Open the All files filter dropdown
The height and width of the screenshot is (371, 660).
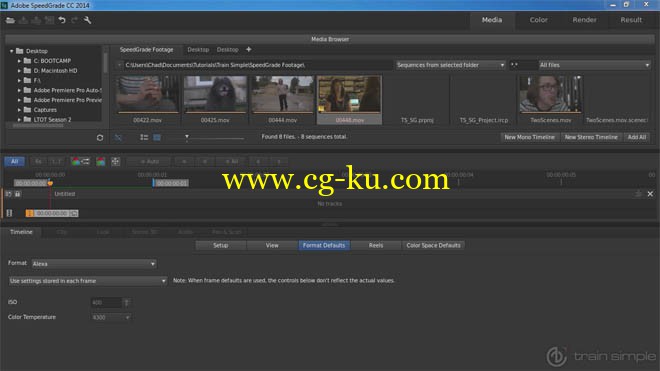[594, 65]
